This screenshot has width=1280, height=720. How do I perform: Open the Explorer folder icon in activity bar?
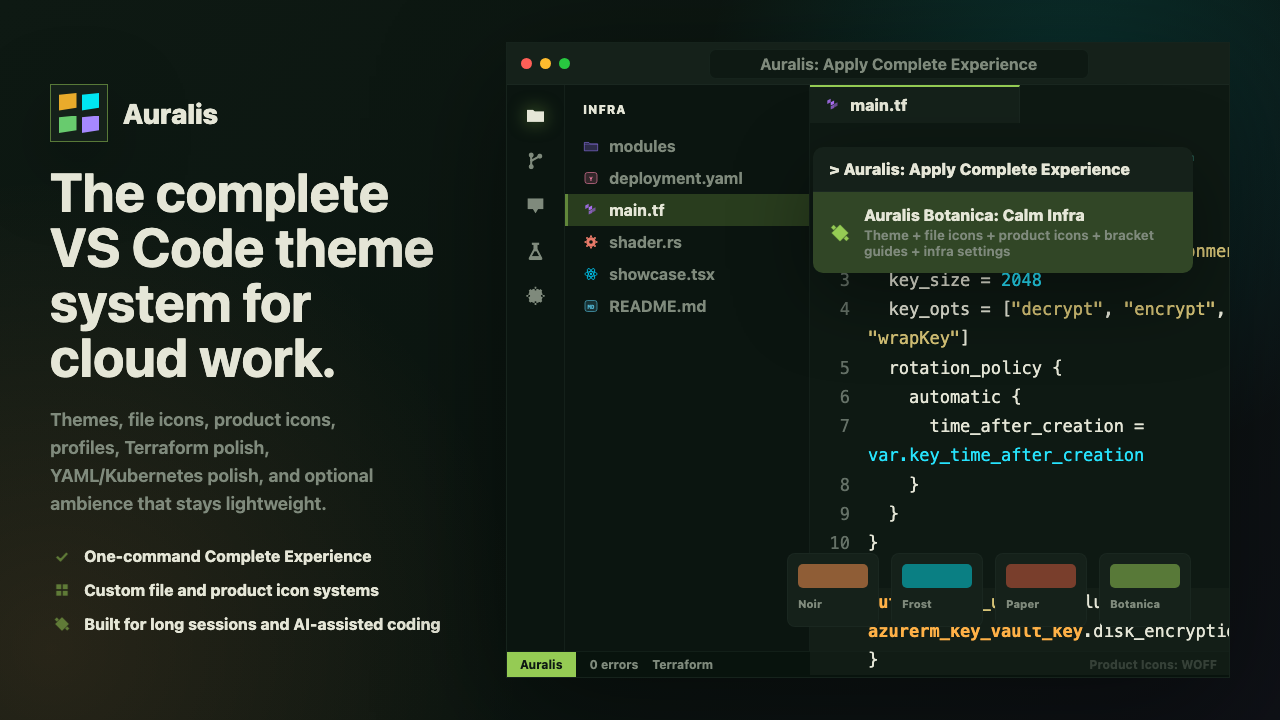coord(535,116)
